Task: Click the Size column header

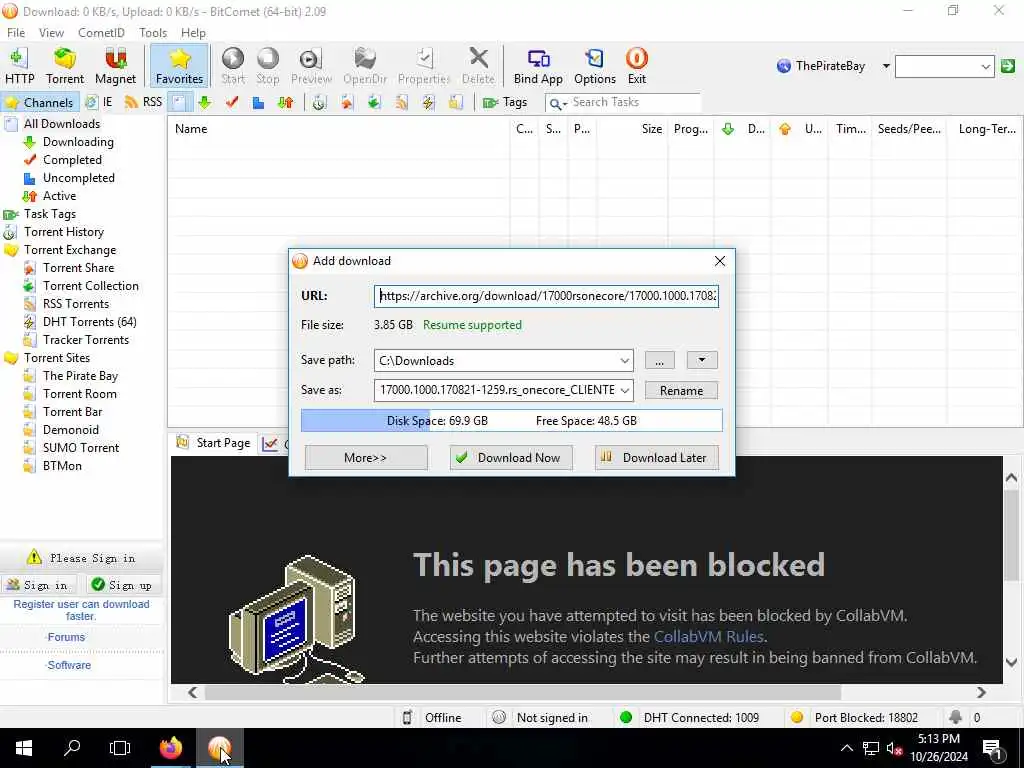Action: [631, 129]
